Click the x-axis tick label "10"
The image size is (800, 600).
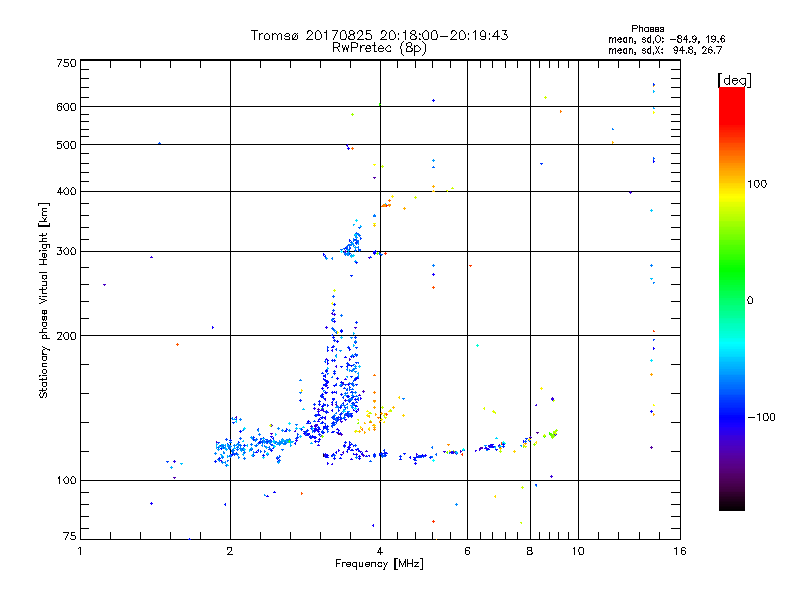click(x=578, y=551)
